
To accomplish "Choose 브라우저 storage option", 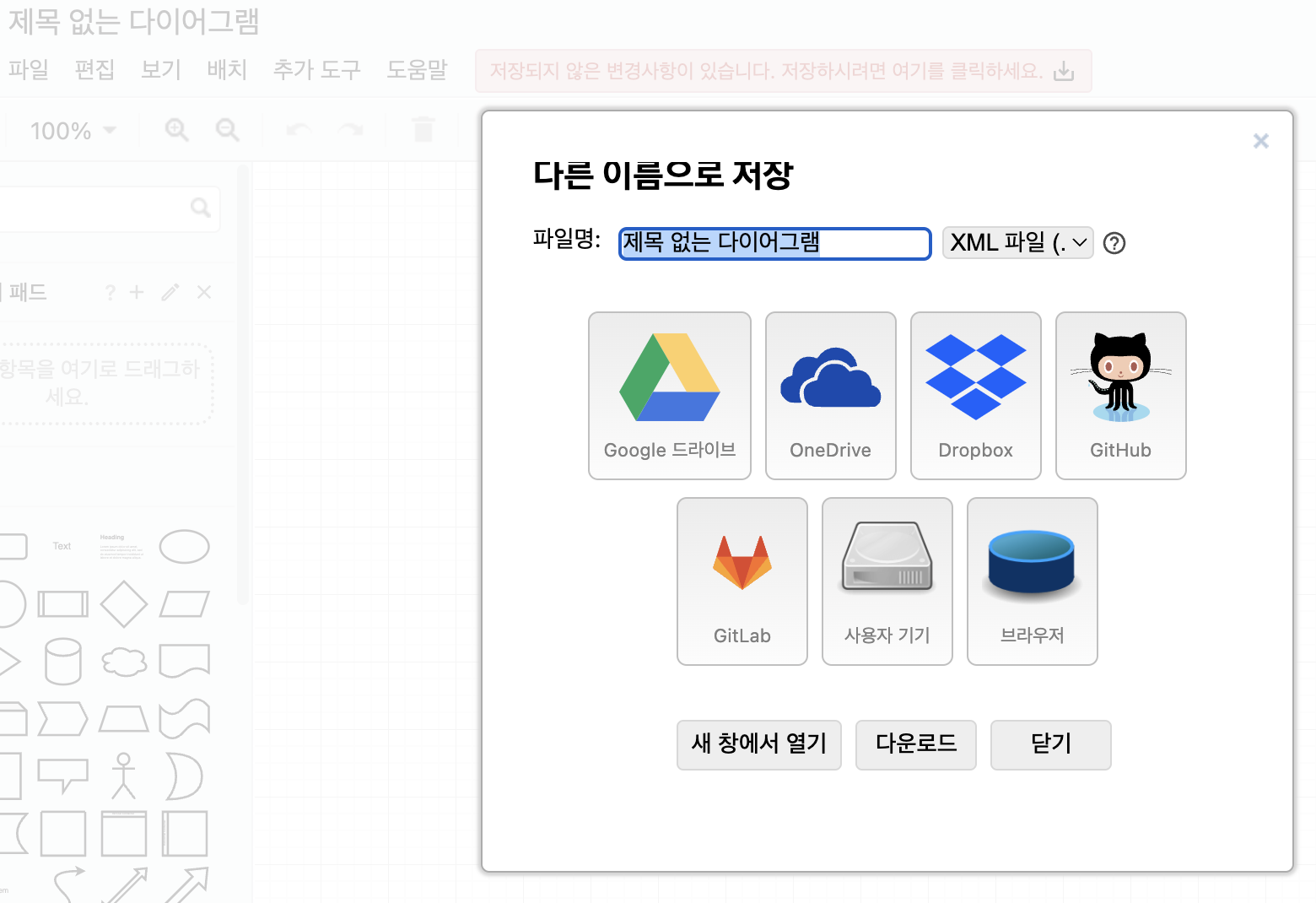I will point(1033,581).
